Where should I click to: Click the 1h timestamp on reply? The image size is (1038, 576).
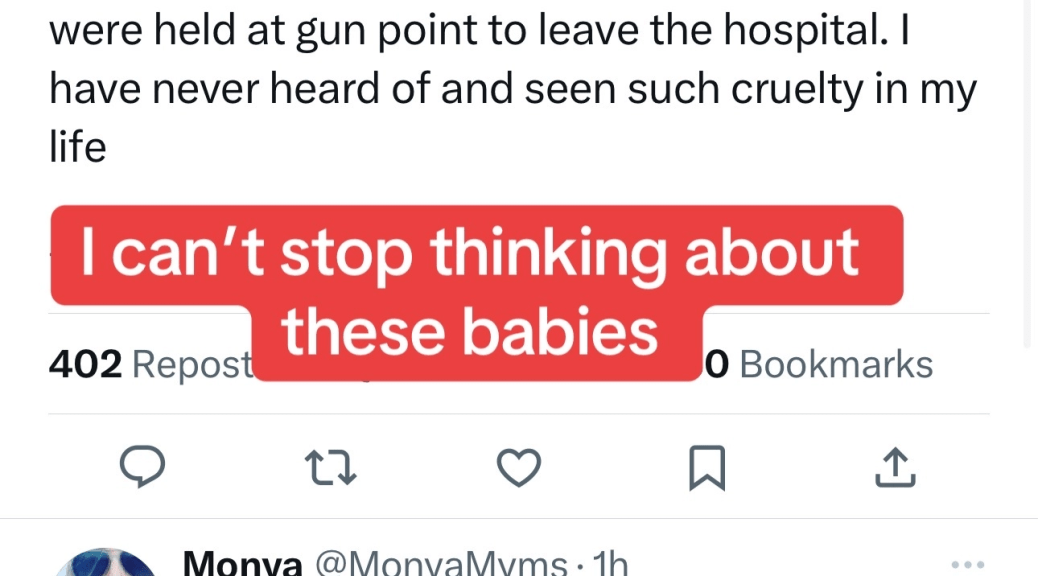click(x=609, y=565)
